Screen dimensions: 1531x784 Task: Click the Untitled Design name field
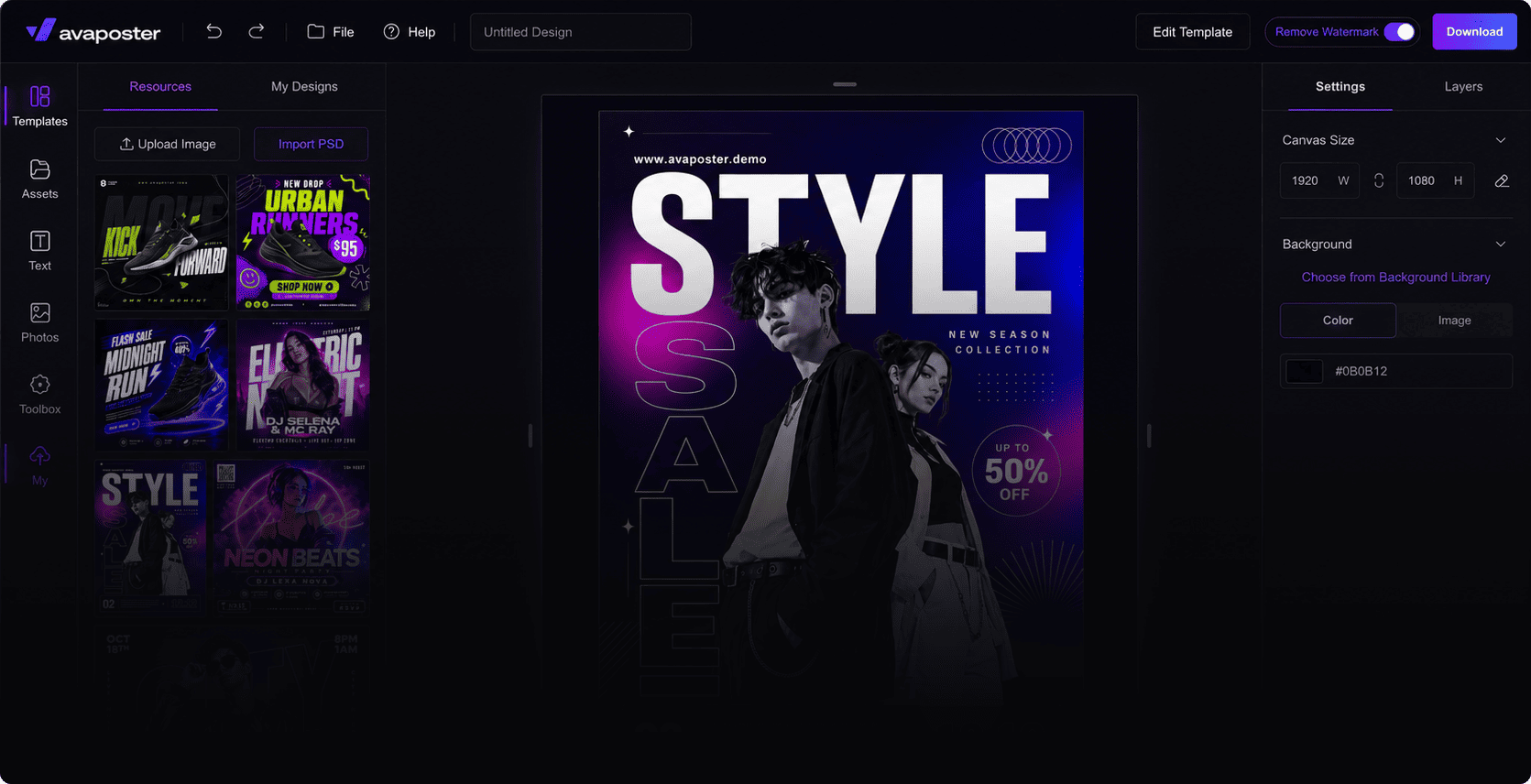[x=581, y=32]
